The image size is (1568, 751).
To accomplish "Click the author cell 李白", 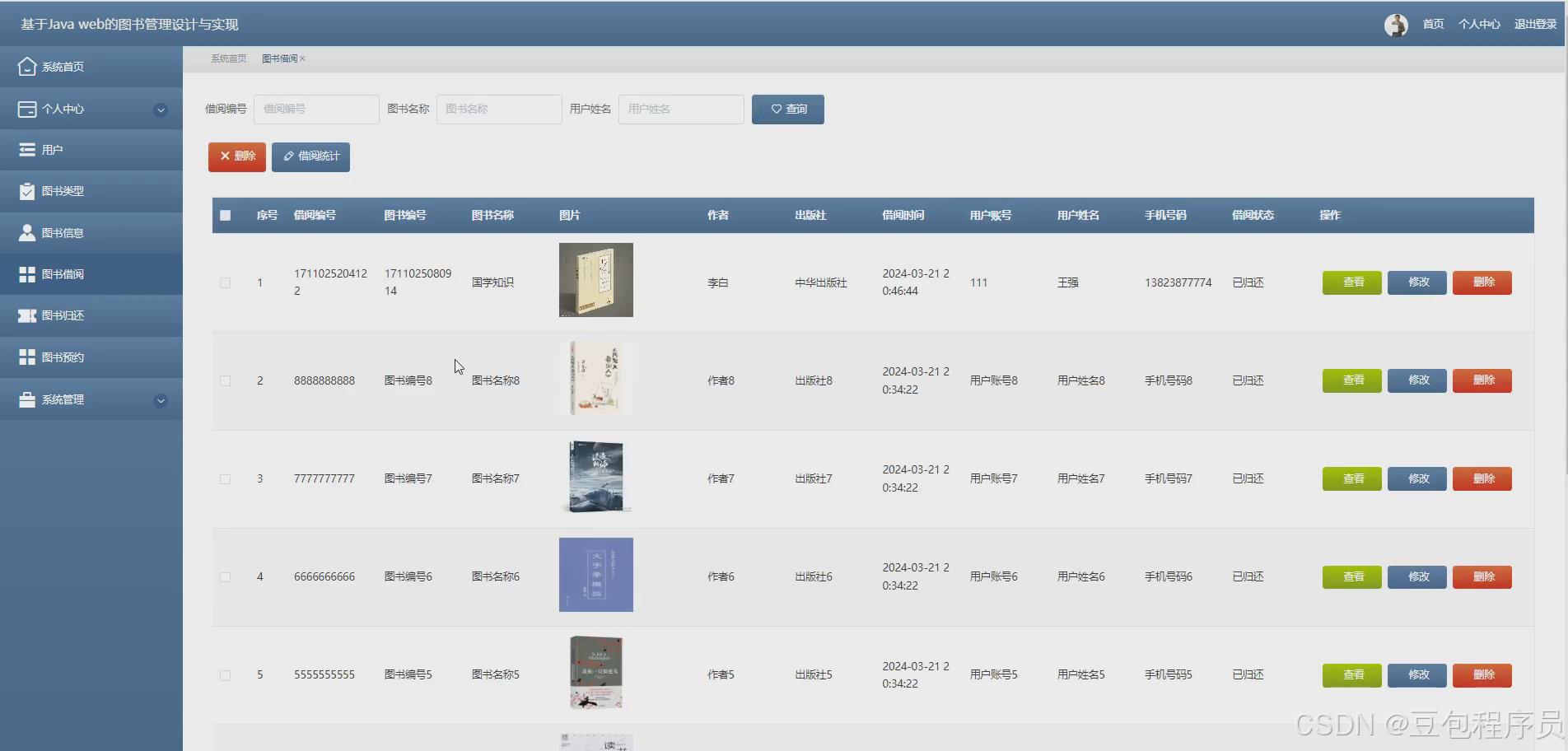I will (718, 282).
